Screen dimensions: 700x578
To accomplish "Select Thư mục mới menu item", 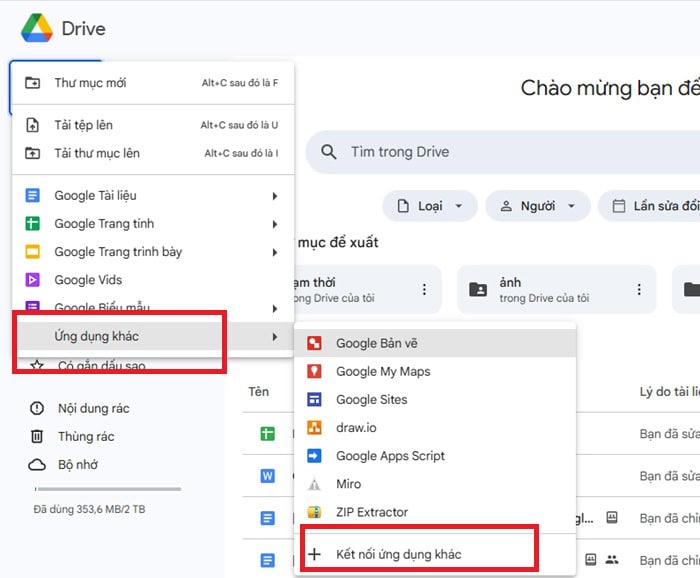I will pos(90,83).
